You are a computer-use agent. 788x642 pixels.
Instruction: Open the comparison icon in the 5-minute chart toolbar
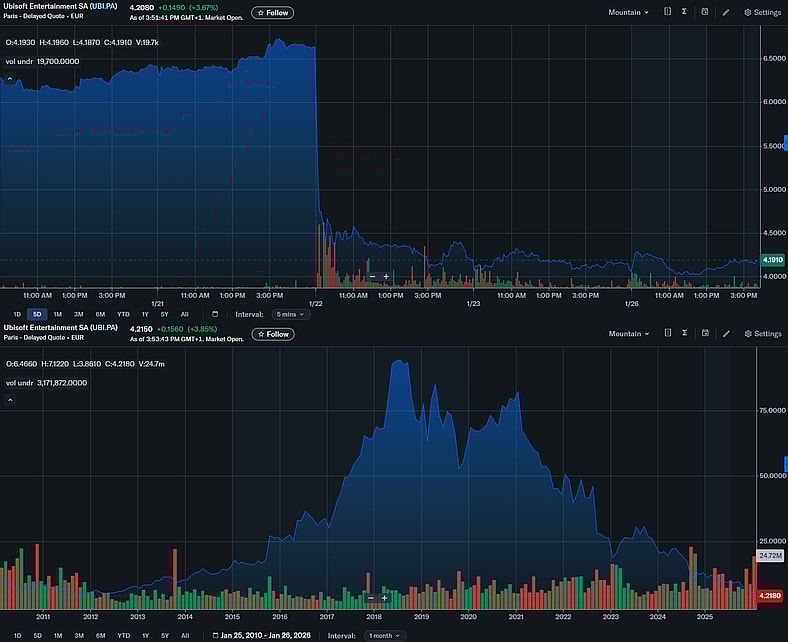click(667, 12)
